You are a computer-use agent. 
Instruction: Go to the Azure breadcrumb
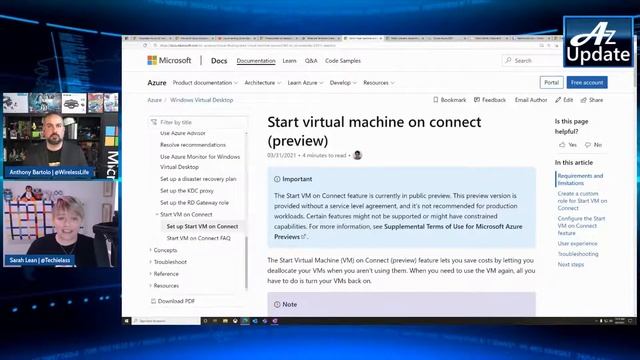point(154,100)
